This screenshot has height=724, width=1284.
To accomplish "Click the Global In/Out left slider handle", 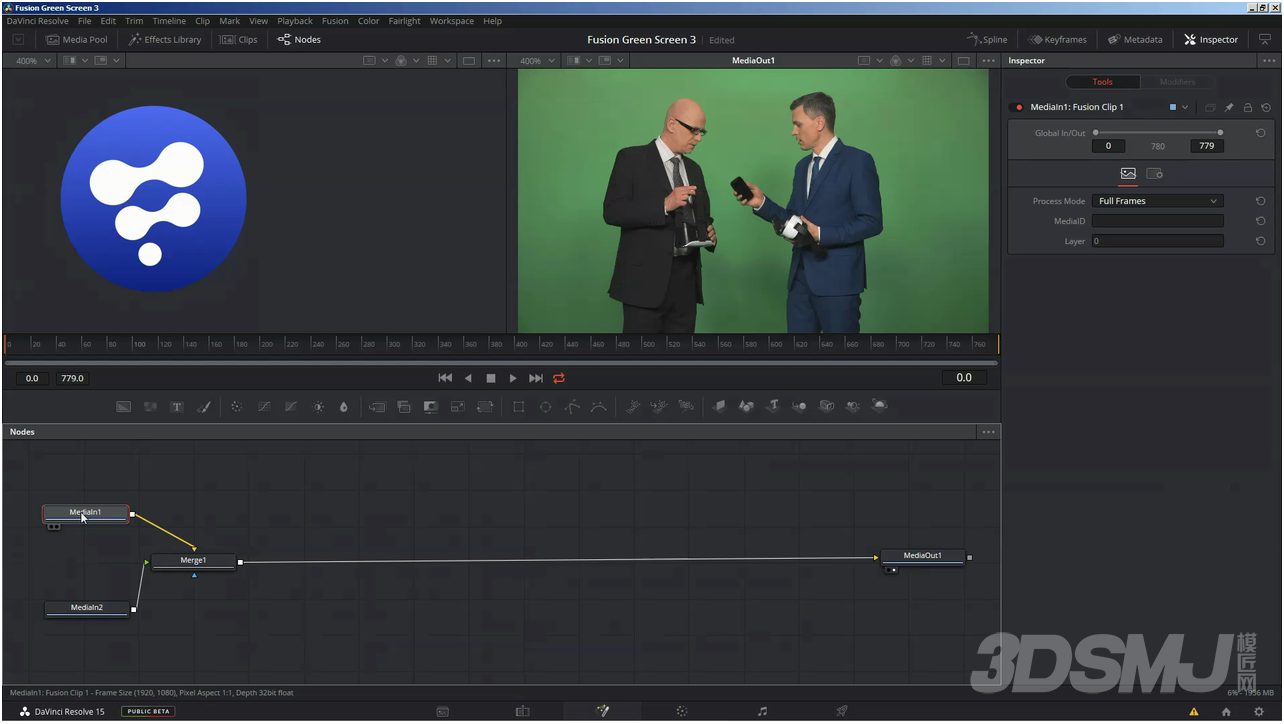I will tap(1096, 132).
